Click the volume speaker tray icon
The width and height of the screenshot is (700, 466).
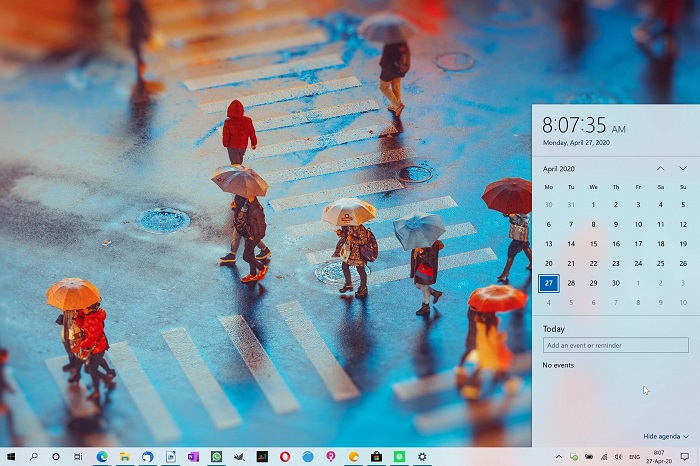point(618,456)
